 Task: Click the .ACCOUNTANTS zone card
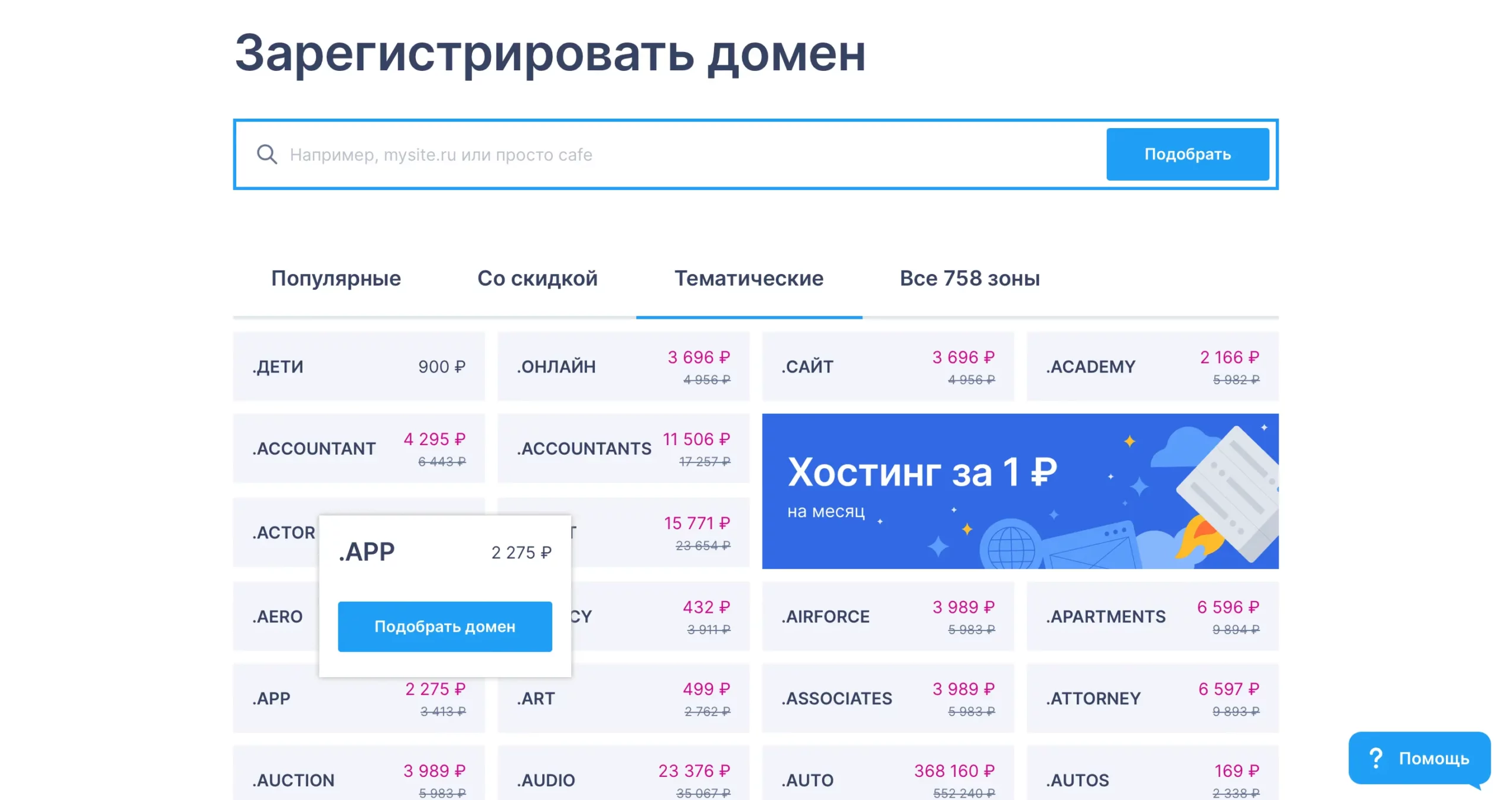[623, 448]
